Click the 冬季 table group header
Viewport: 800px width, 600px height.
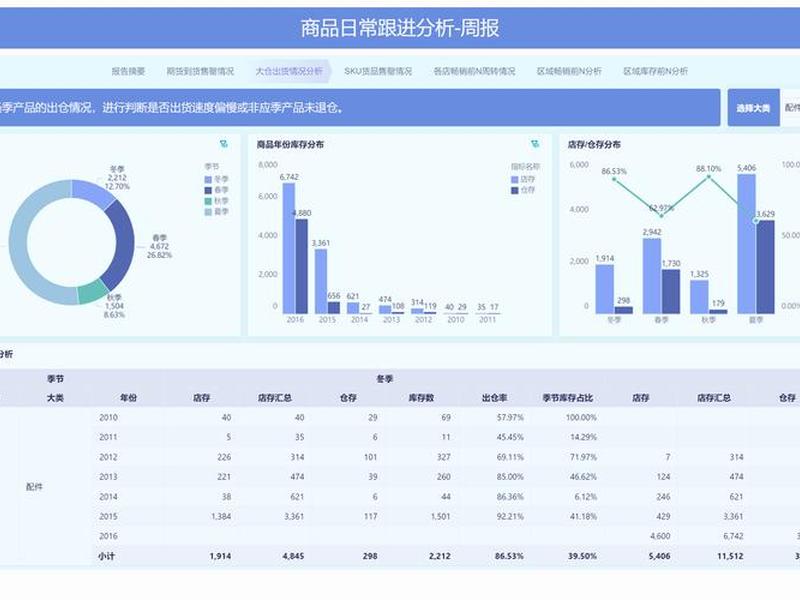pos(385,379)
